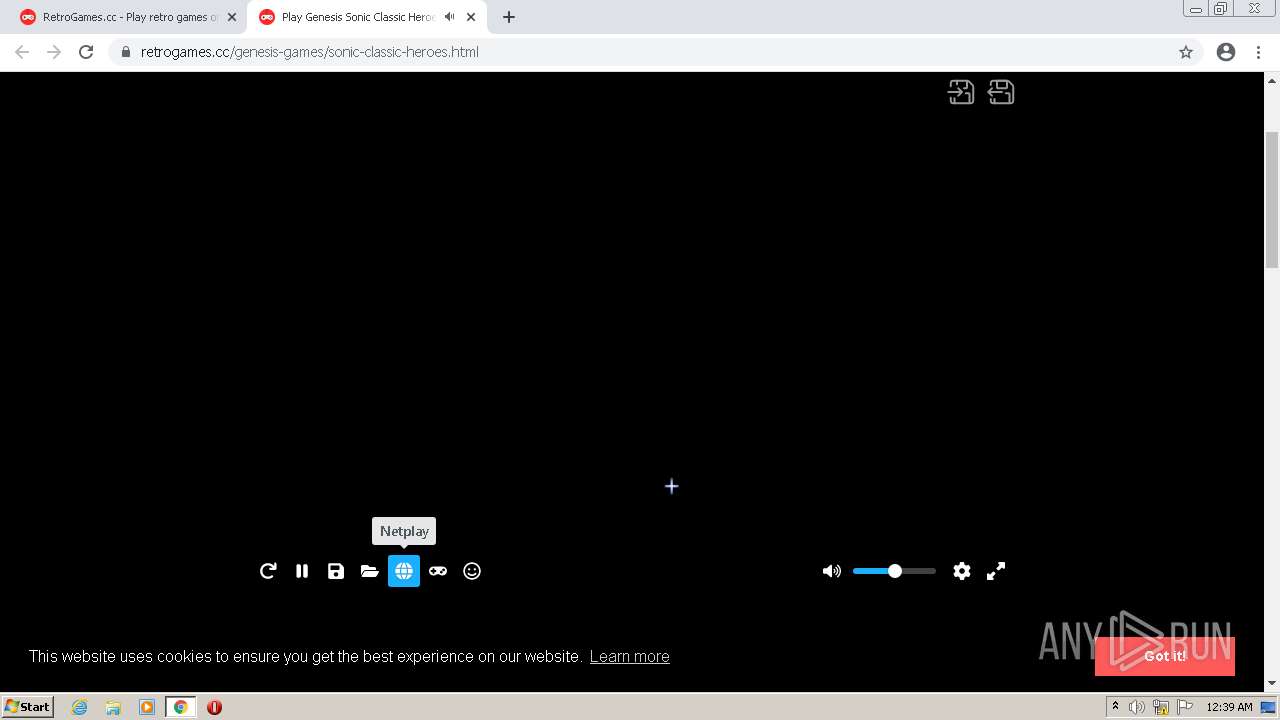Follow the Learn more cookie link
Image resolution: width=1280 pixels, height=720 pixels.
(x=629, y=656)
